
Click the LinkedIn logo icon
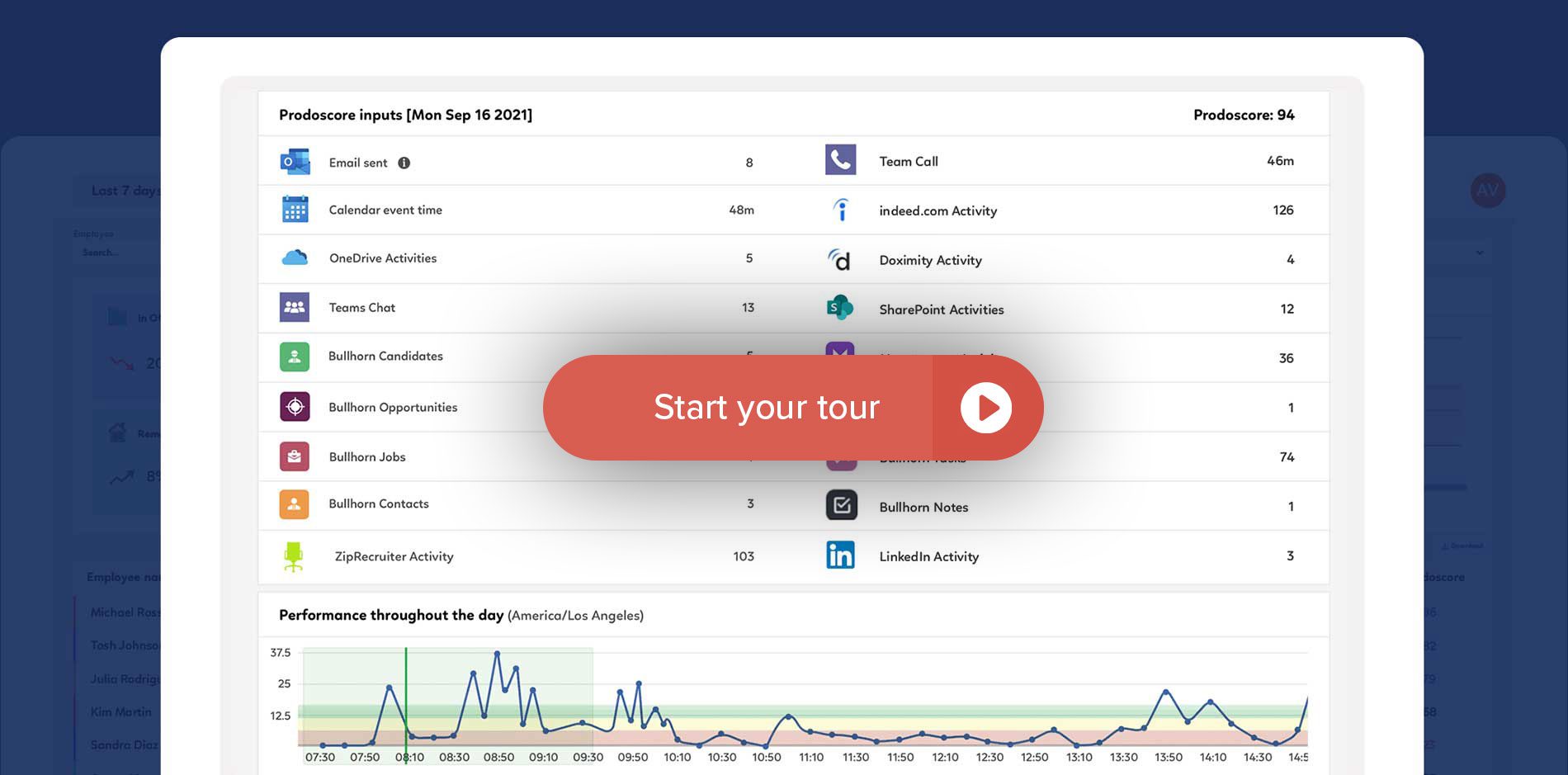tap(841, 555)
